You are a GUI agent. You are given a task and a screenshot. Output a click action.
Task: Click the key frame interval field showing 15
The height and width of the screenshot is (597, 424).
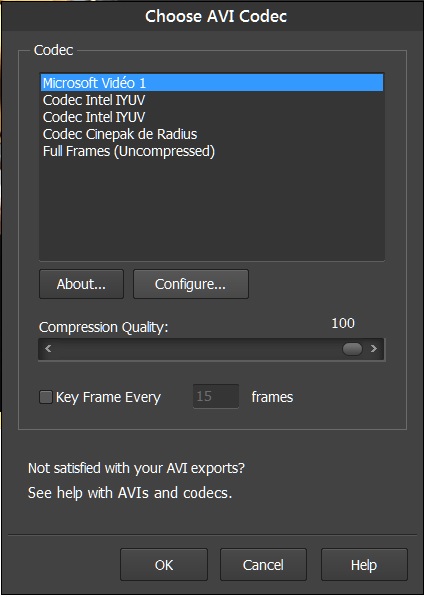coord(216,396)
